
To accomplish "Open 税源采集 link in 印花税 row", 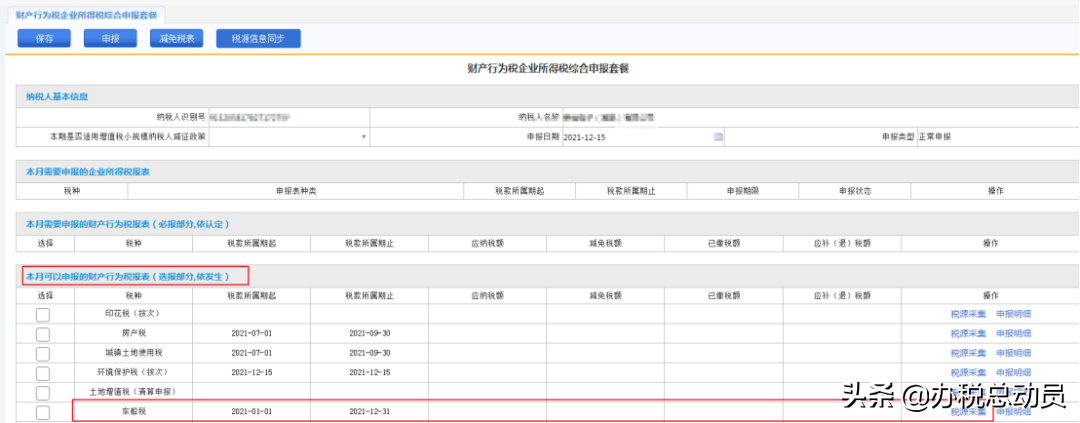I will point(968,314).
